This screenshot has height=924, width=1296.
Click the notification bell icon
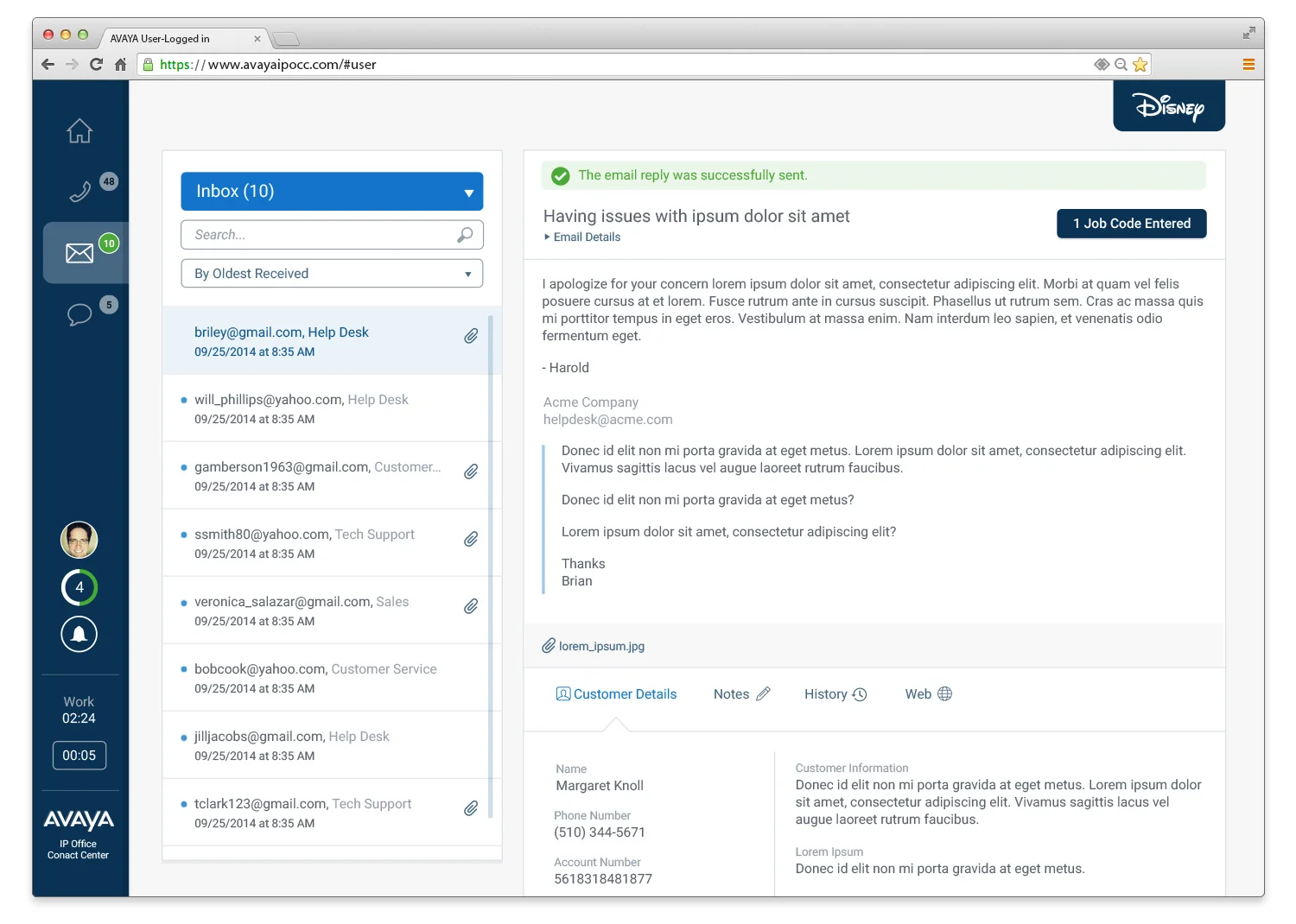[79, 634]
